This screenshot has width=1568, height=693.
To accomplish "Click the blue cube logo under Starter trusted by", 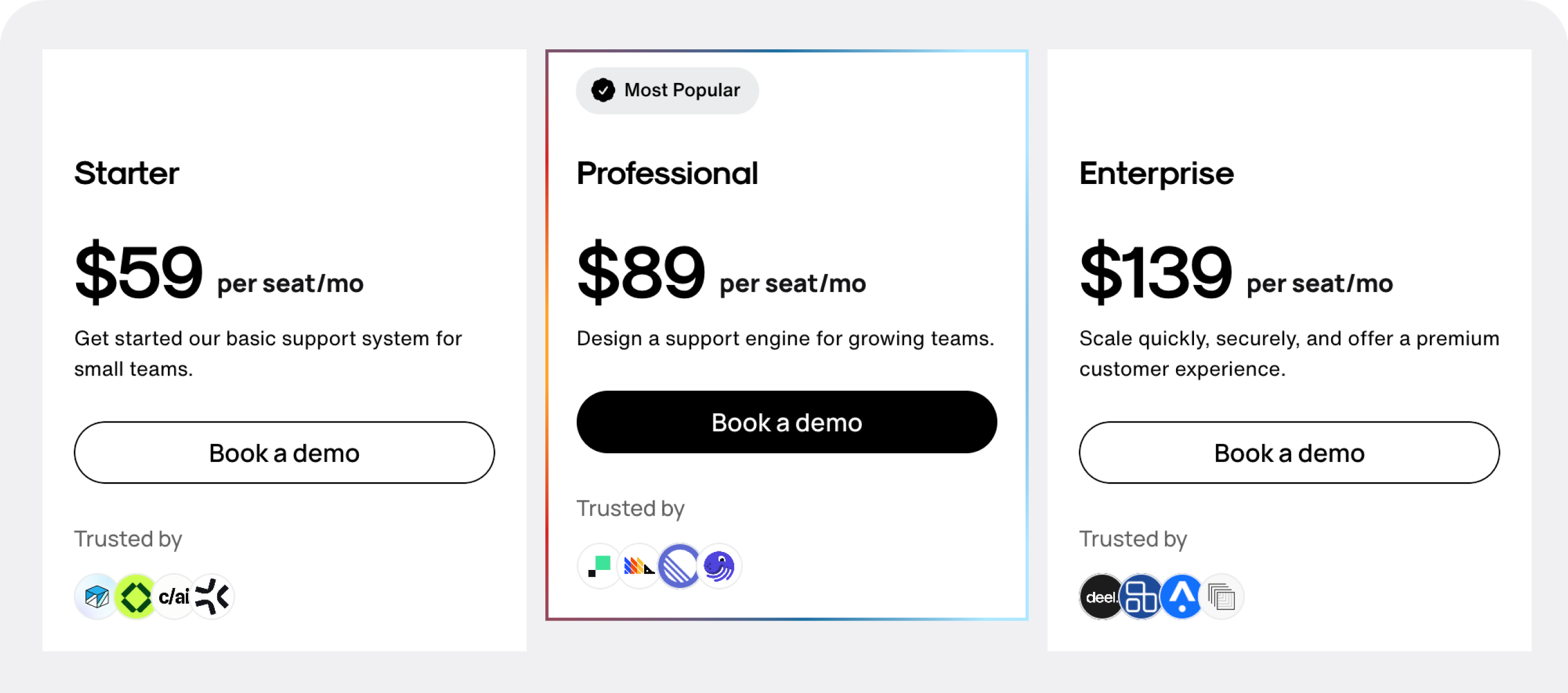I will [97, 596].
